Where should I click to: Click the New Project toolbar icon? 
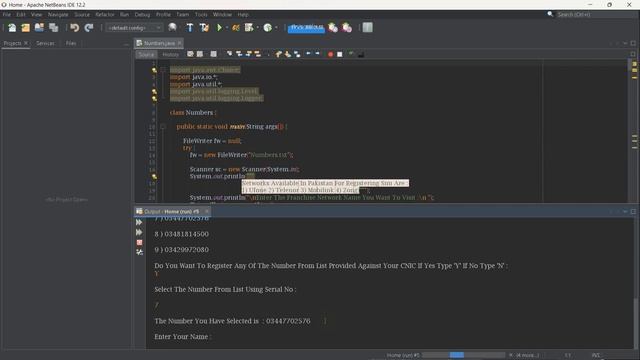click(x=25, y=27)
